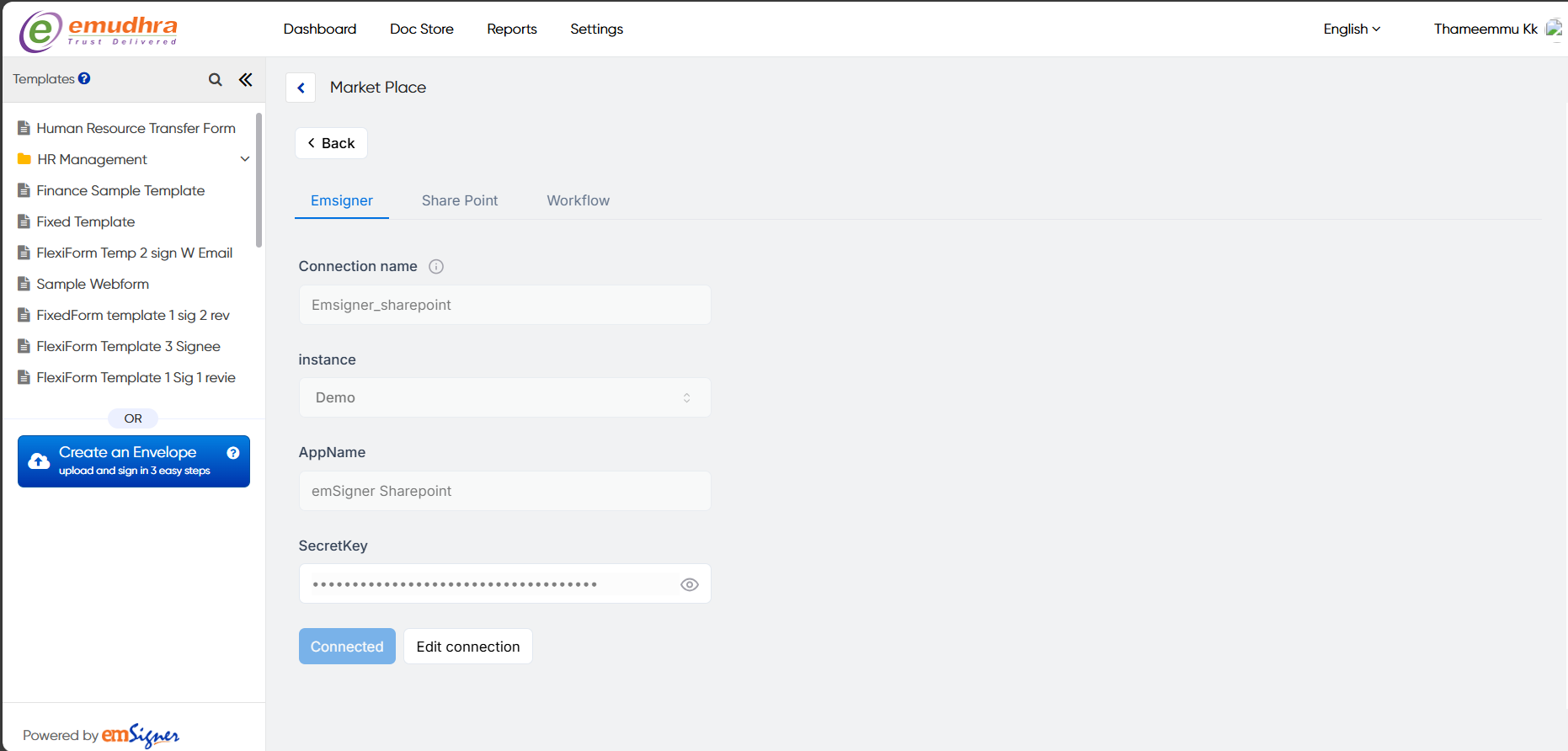Viewport: 1568px width, 751px height.
Task: Collapse the Templates sidebar panel
Action: [246, 79]
